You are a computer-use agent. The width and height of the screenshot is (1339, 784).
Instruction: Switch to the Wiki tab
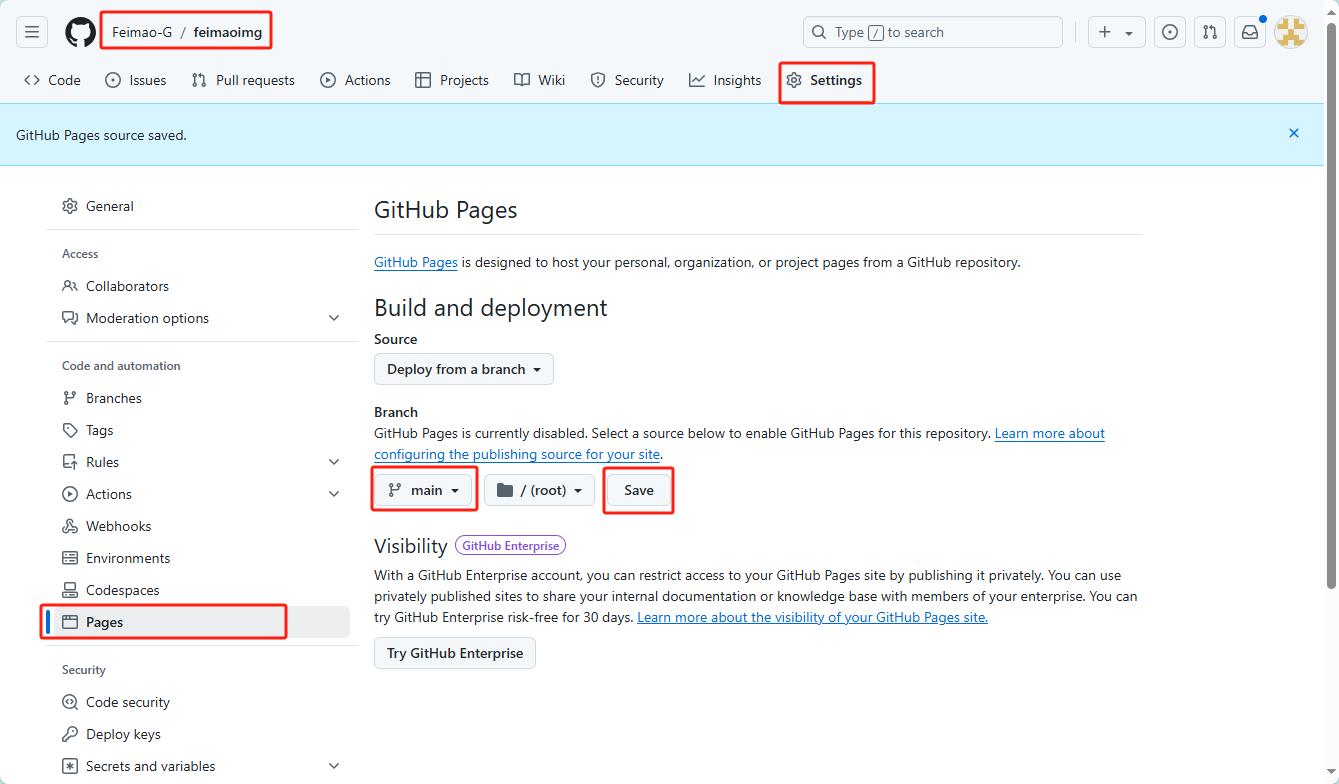tap(540, 80)
